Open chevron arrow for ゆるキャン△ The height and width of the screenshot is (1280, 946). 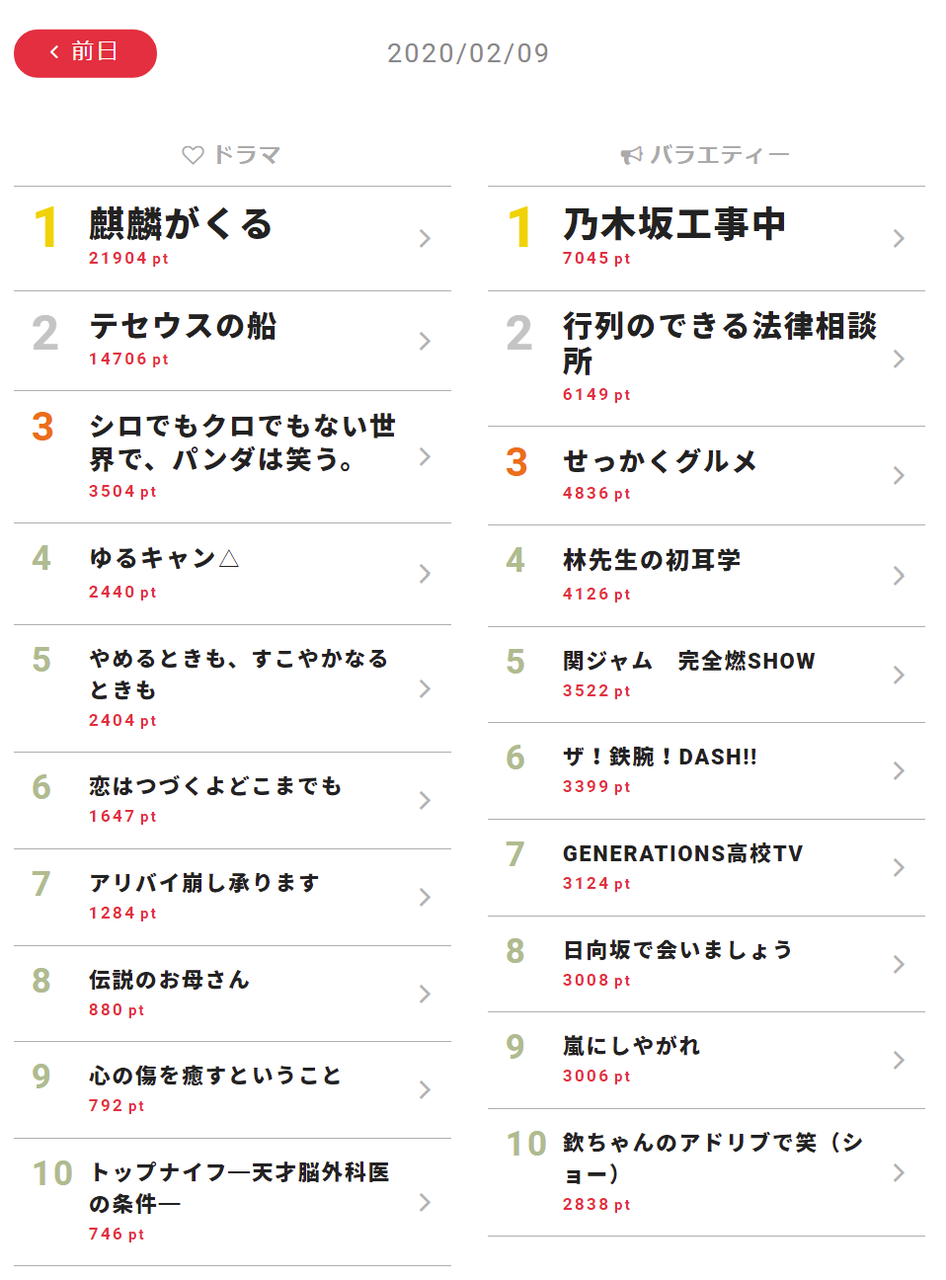pos(425,573)
